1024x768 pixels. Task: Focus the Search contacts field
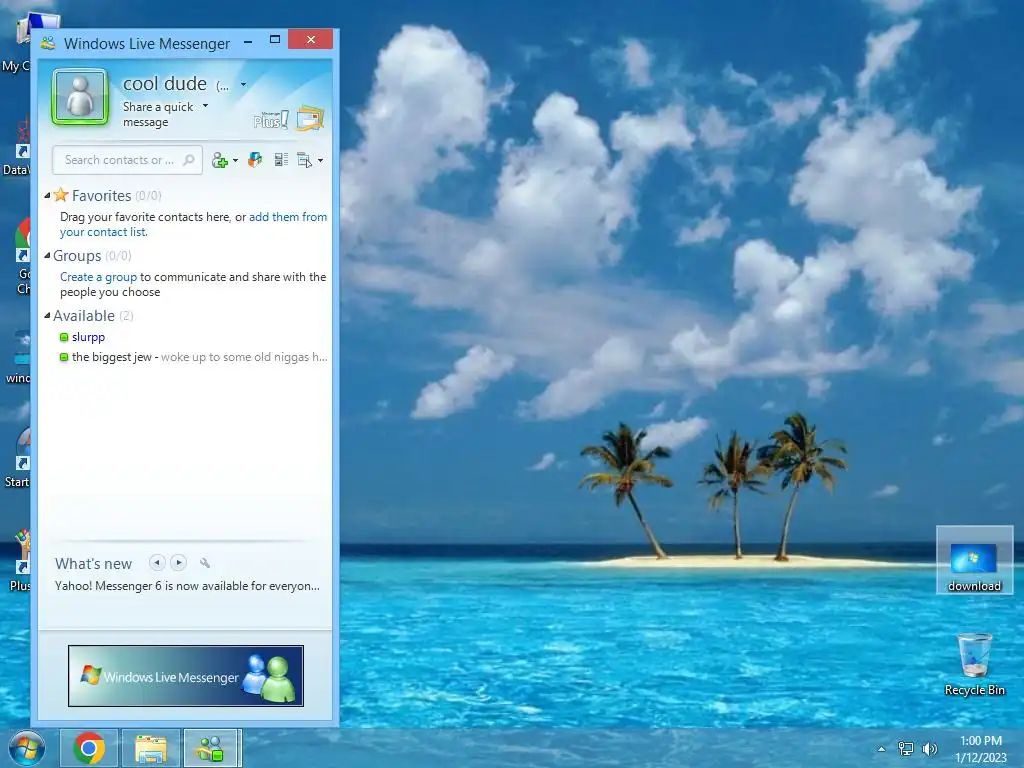(x=127, y=160)
